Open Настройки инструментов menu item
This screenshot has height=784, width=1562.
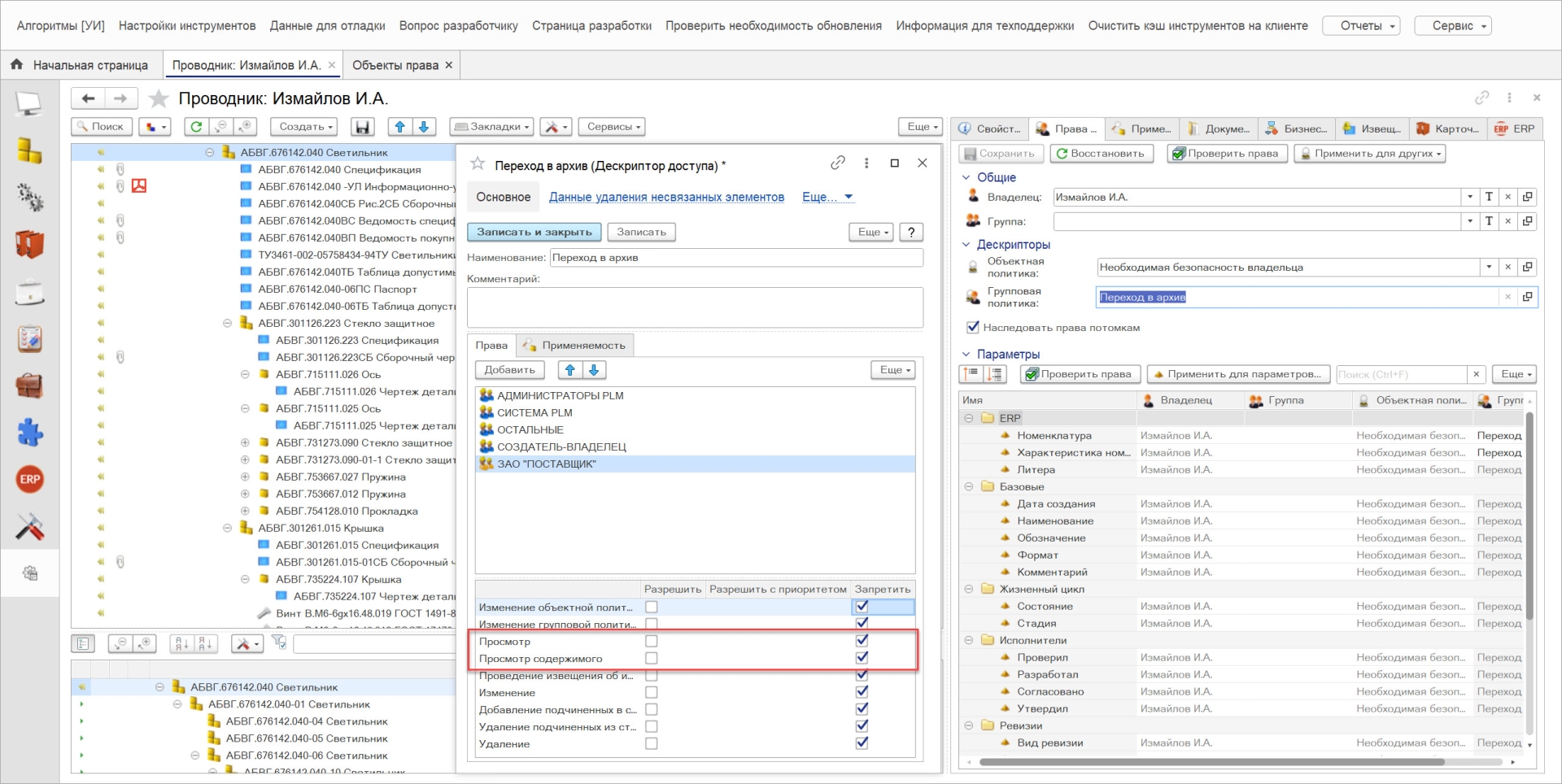coord(187,26)
